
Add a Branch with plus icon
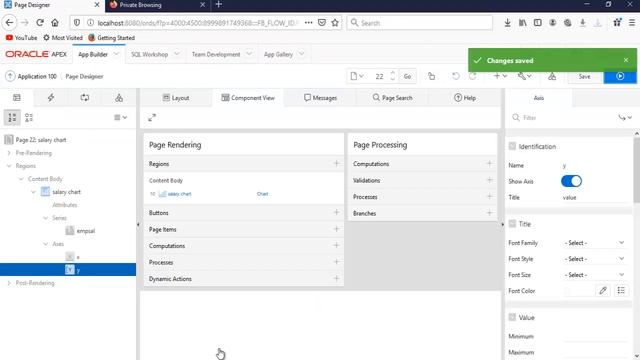click(x=489, y=213)
